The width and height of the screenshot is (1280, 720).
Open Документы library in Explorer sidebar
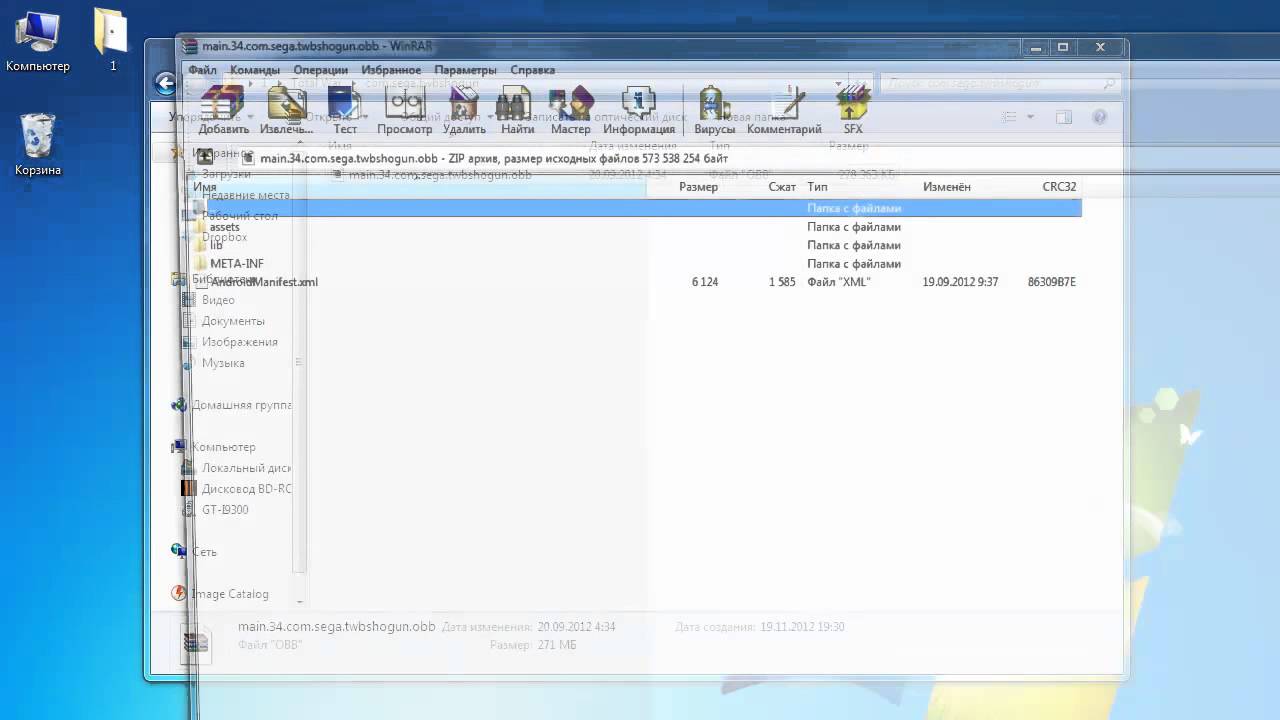pyautogui.click(x=232, y=321)
